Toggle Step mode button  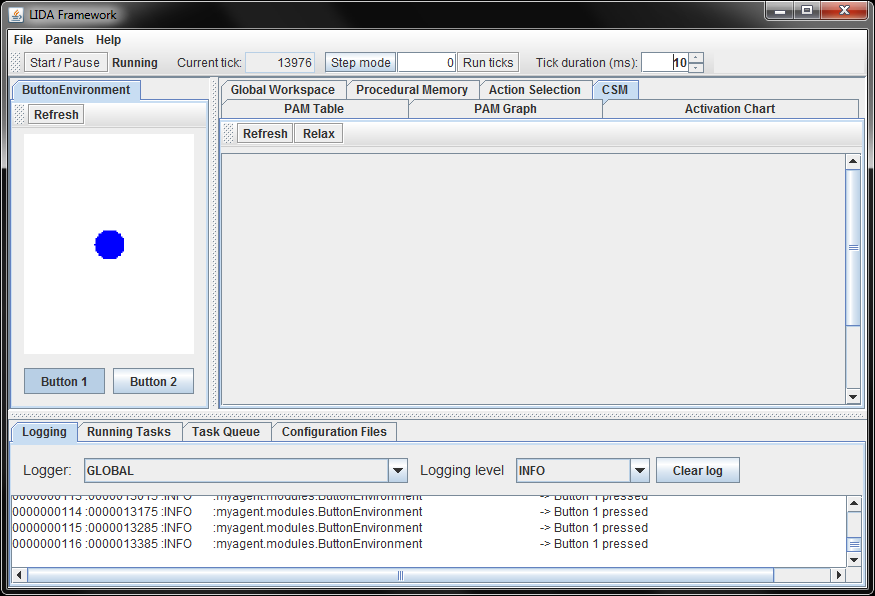tap(360, 62)
